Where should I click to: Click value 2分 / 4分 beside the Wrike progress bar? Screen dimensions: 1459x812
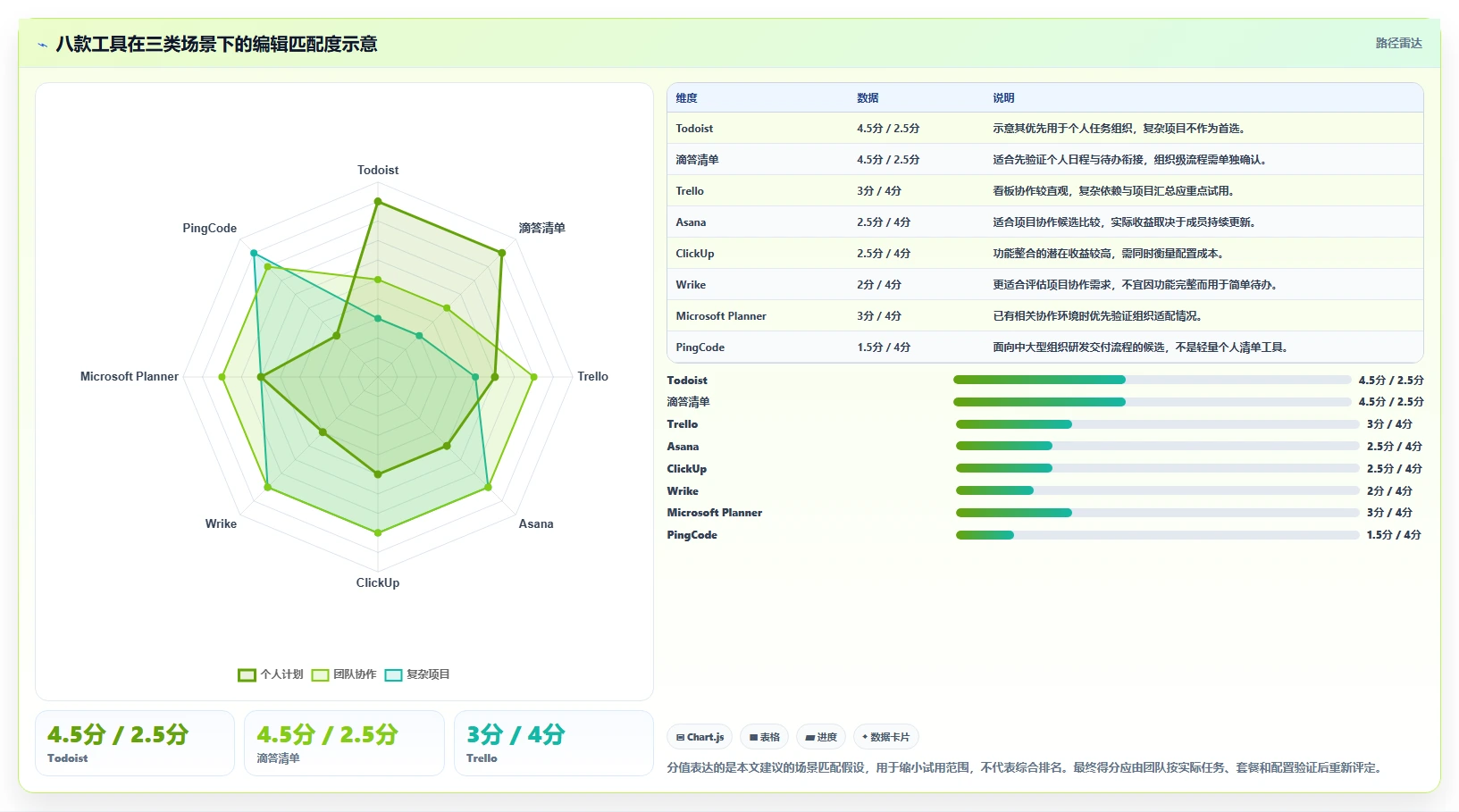click(1389, 491)
